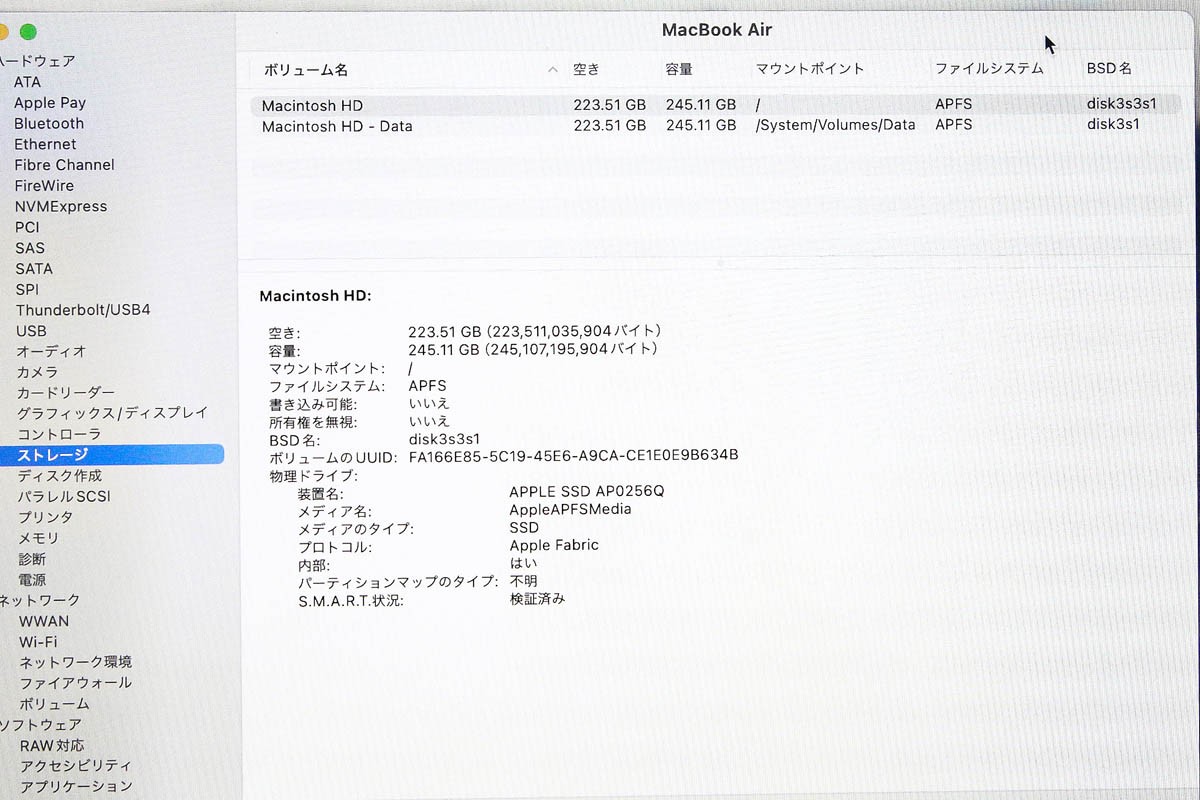Select ATA in the hardware sidebar
Viewport: 1200px width, 800px height.
28,82
